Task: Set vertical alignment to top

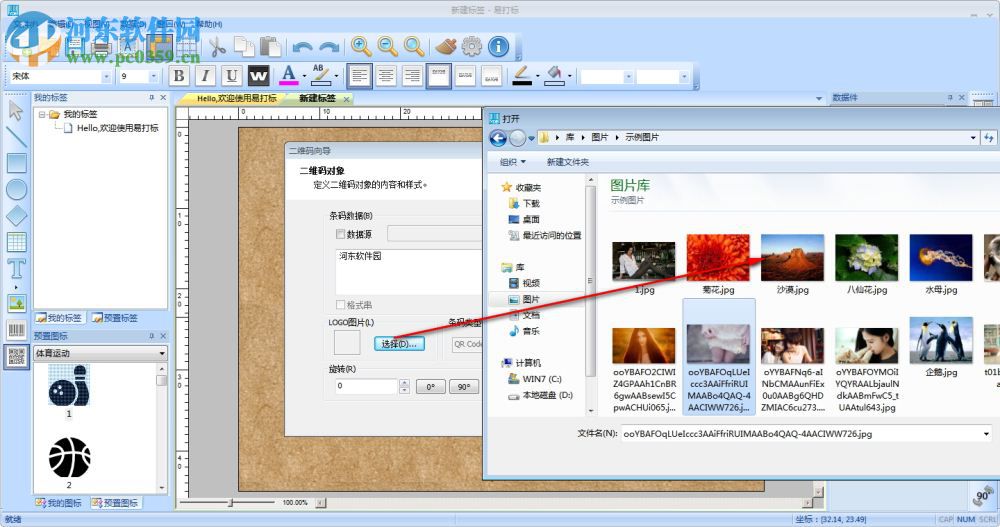Action: (x=439, y=76)
